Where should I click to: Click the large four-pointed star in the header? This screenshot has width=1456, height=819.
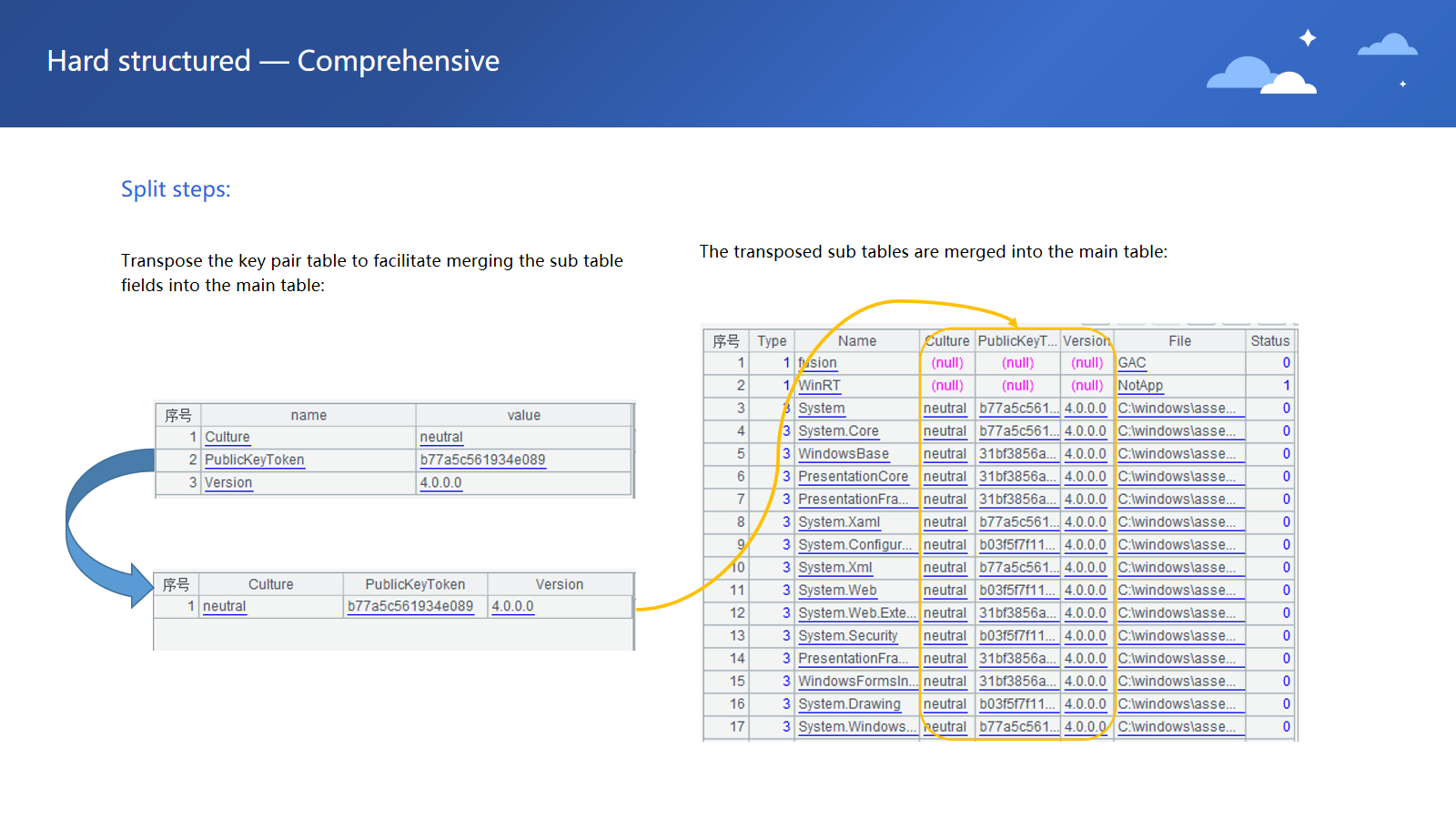tap(1308, 37)
